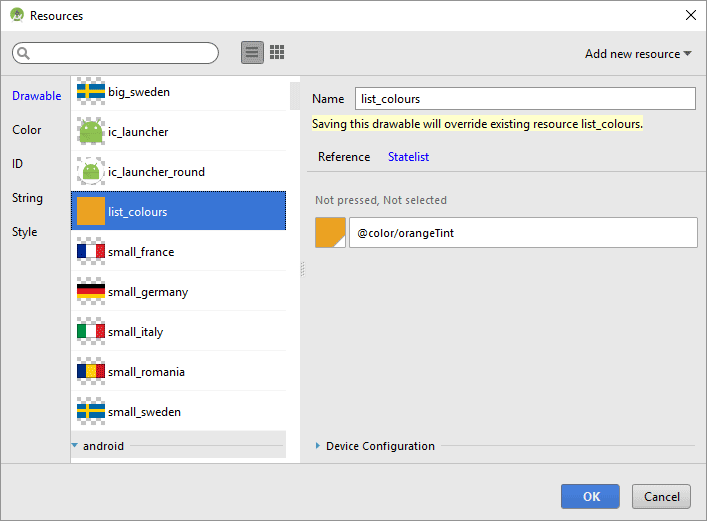The height and width of the screenshot is (521, 707).
Task: Click the big_sweden flag thumbnail
Action: pos(91,92)
